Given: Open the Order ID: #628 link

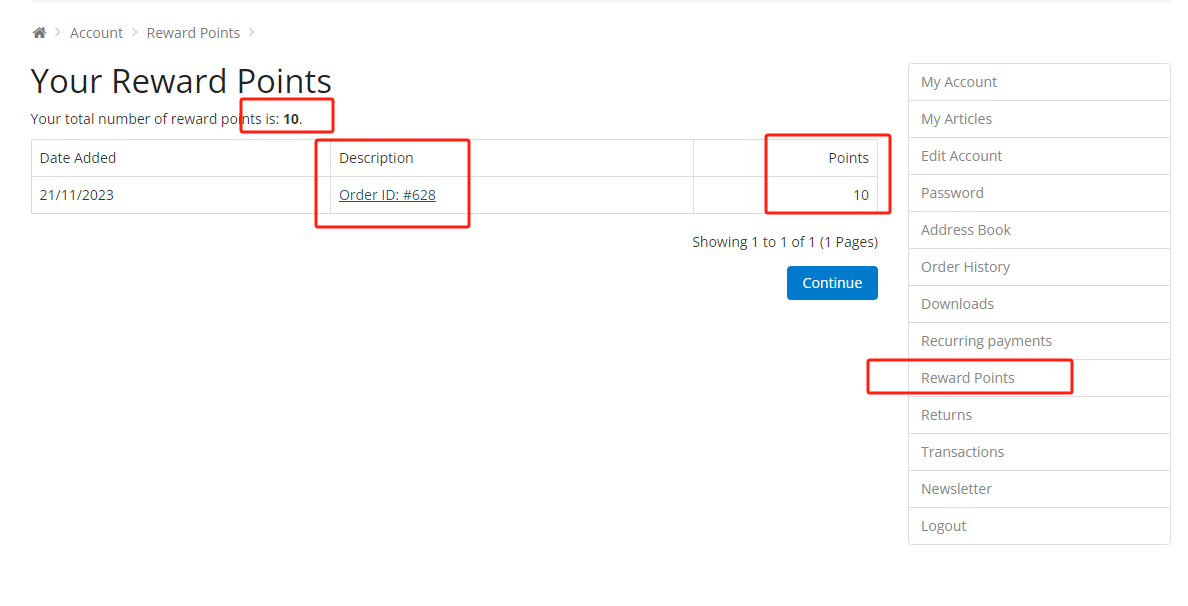Looking at the screenshot, I should pos(387,195).
